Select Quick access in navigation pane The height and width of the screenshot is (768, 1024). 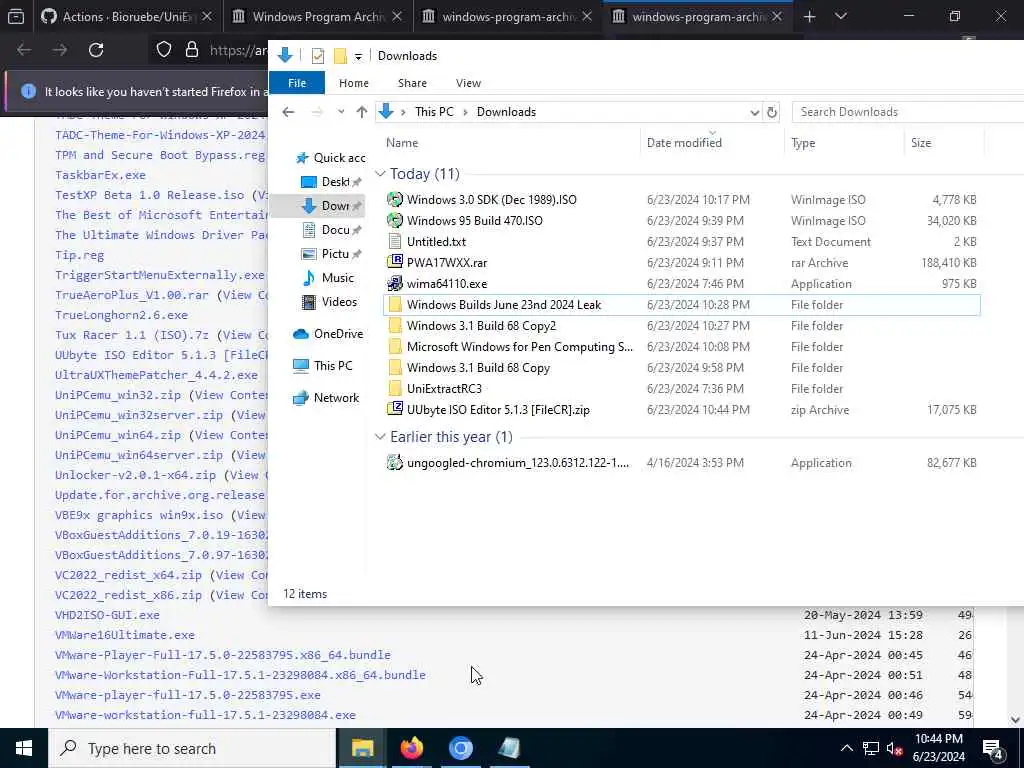pyautogui.click(x=330, y=157)
